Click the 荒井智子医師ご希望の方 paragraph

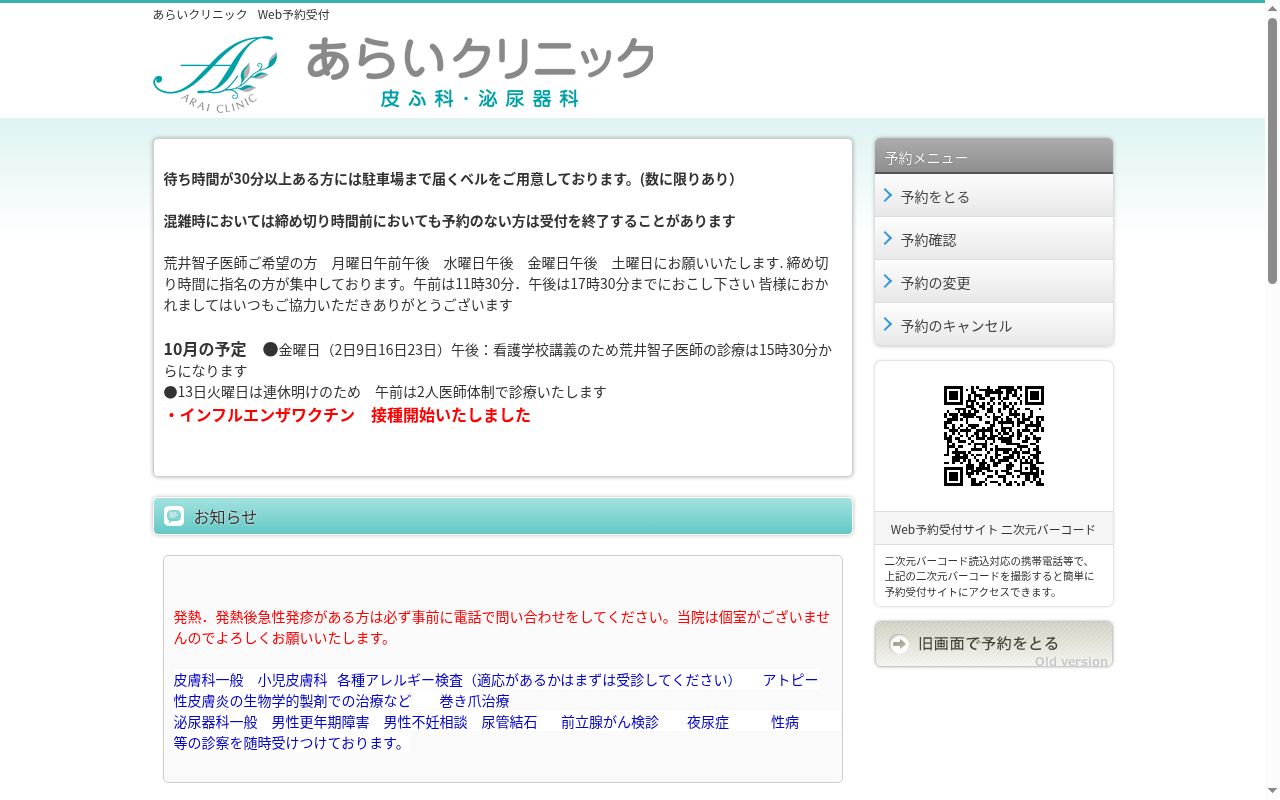pos(497,284)
